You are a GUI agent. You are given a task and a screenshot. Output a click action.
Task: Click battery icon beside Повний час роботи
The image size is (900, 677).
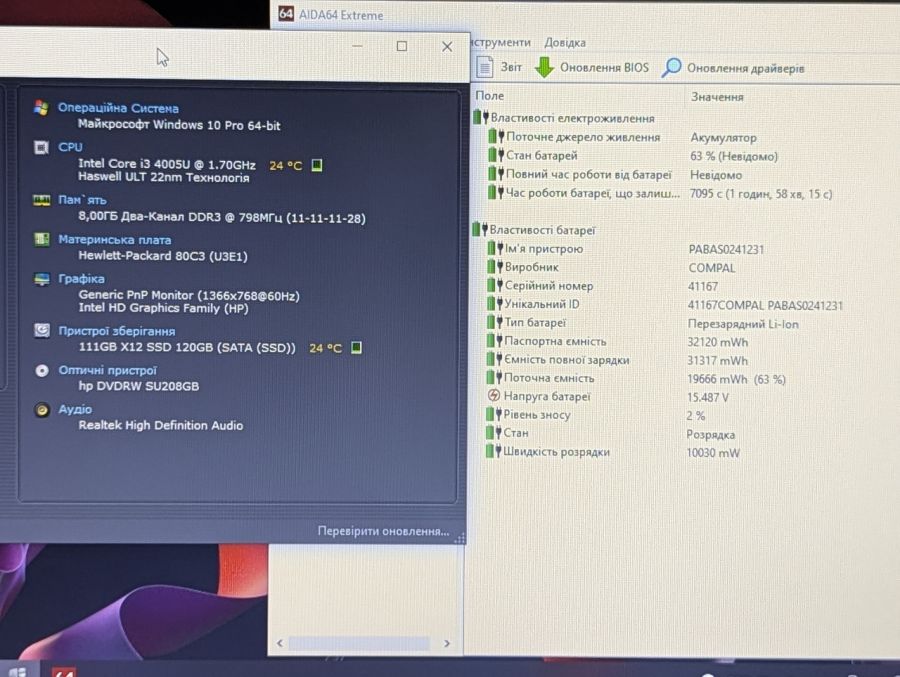(495, 174)
